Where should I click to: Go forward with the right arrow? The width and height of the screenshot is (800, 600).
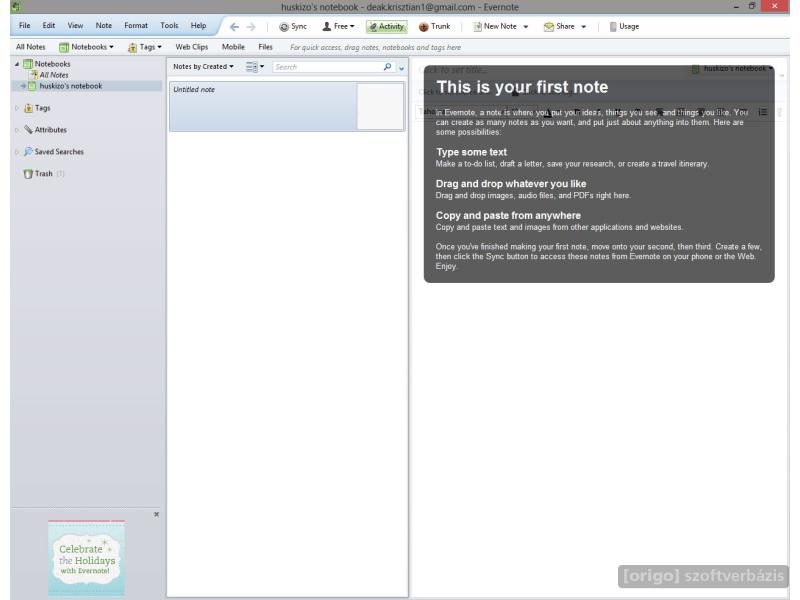(x=251, y=27)
